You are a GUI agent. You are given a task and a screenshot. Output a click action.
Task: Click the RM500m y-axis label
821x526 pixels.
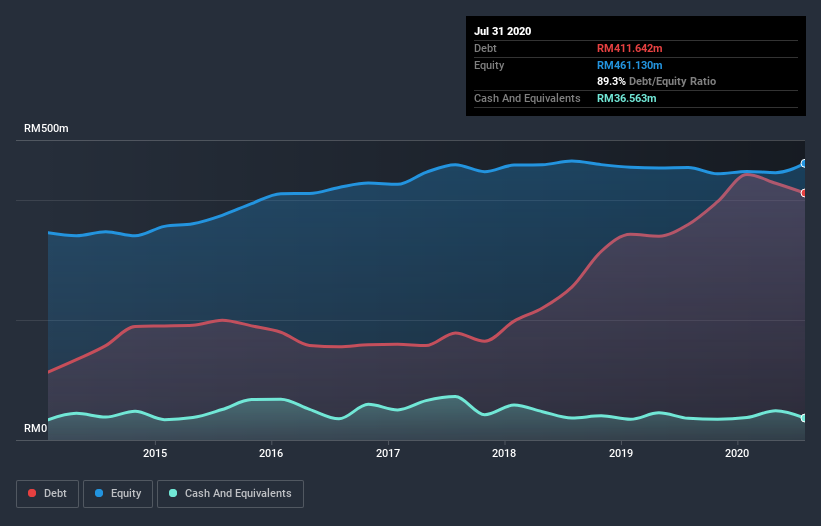pyautogui.click(x=46, y=128)
